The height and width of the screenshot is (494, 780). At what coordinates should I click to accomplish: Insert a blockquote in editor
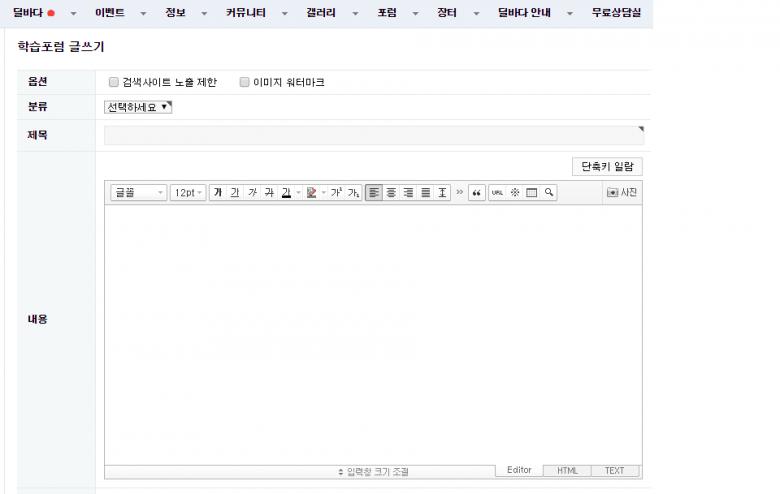coord(477,193)
